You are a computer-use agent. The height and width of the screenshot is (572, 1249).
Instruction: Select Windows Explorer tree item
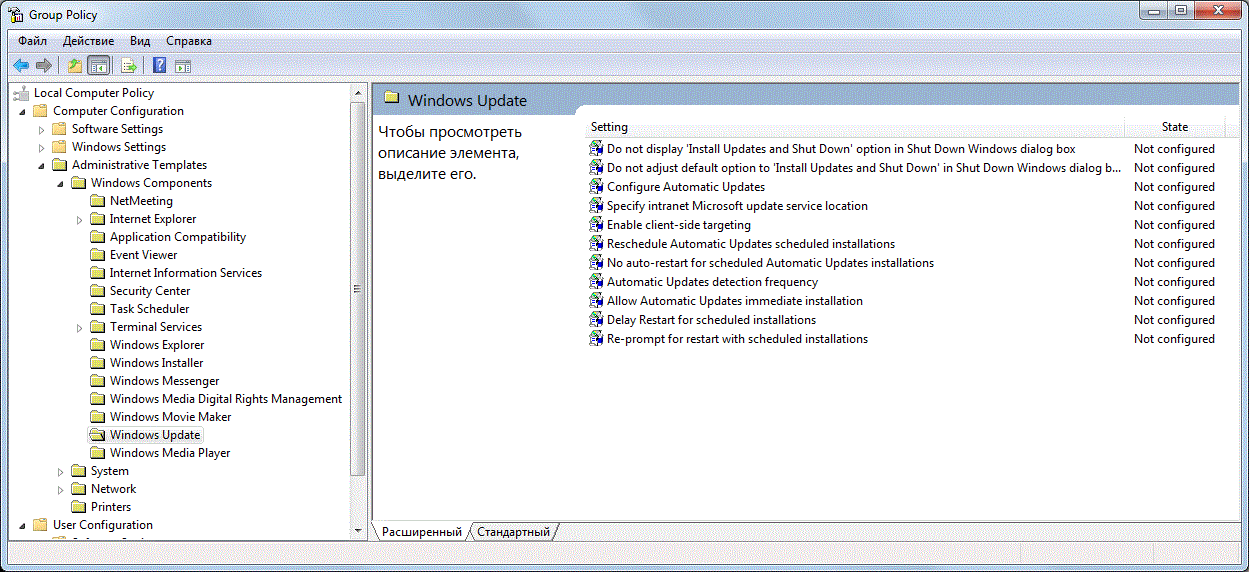point(157,345)
